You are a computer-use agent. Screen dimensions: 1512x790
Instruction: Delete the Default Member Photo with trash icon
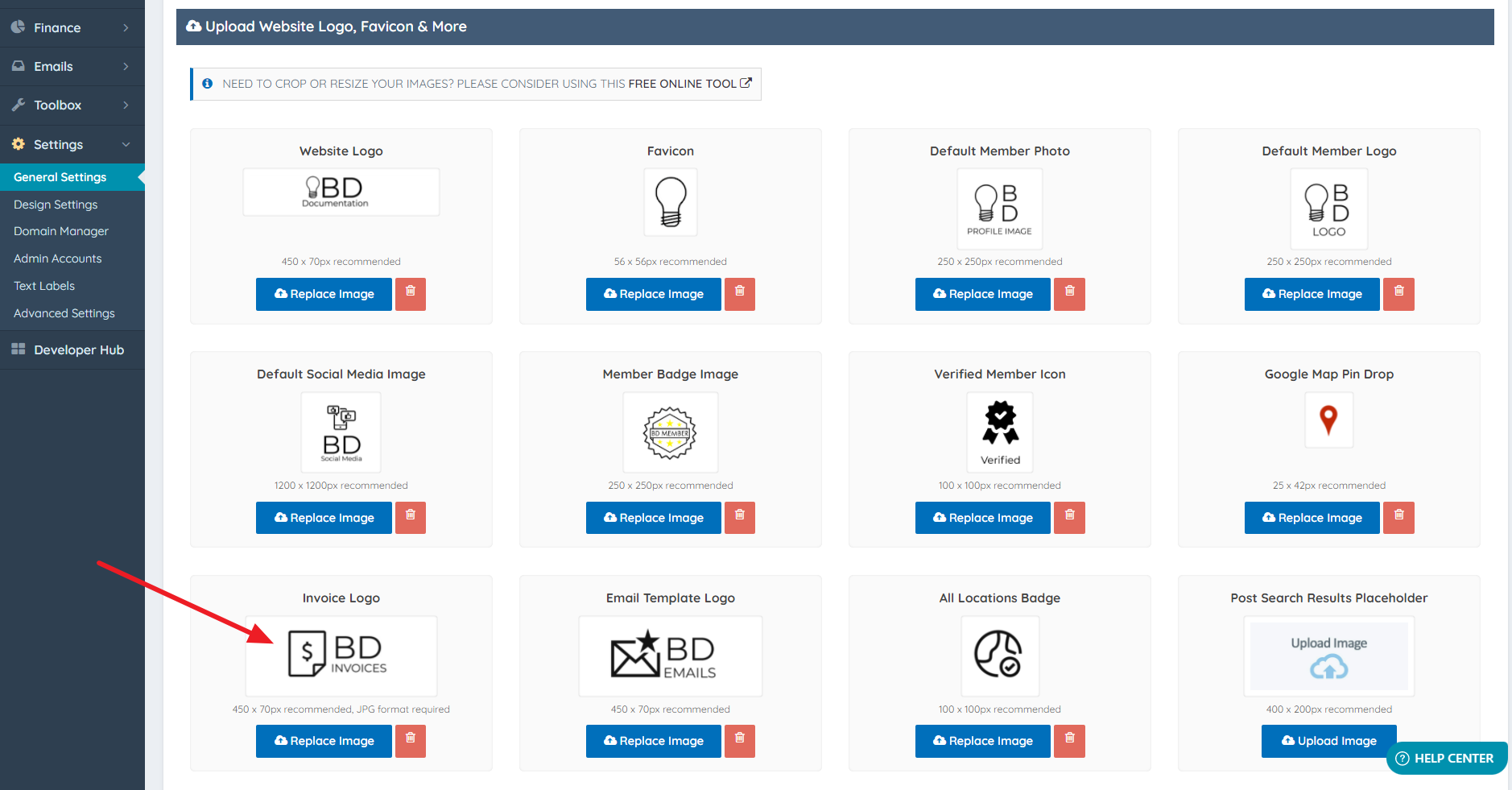click(x=1069, y=294)
